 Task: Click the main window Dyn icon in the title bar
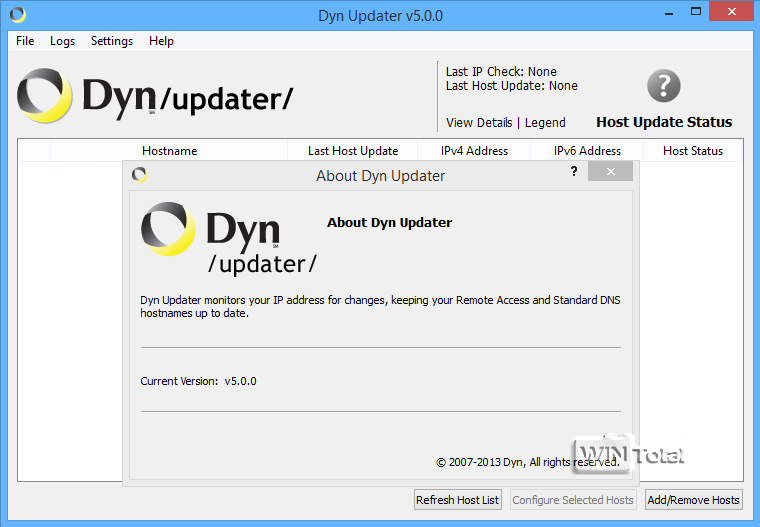[18, 15]
